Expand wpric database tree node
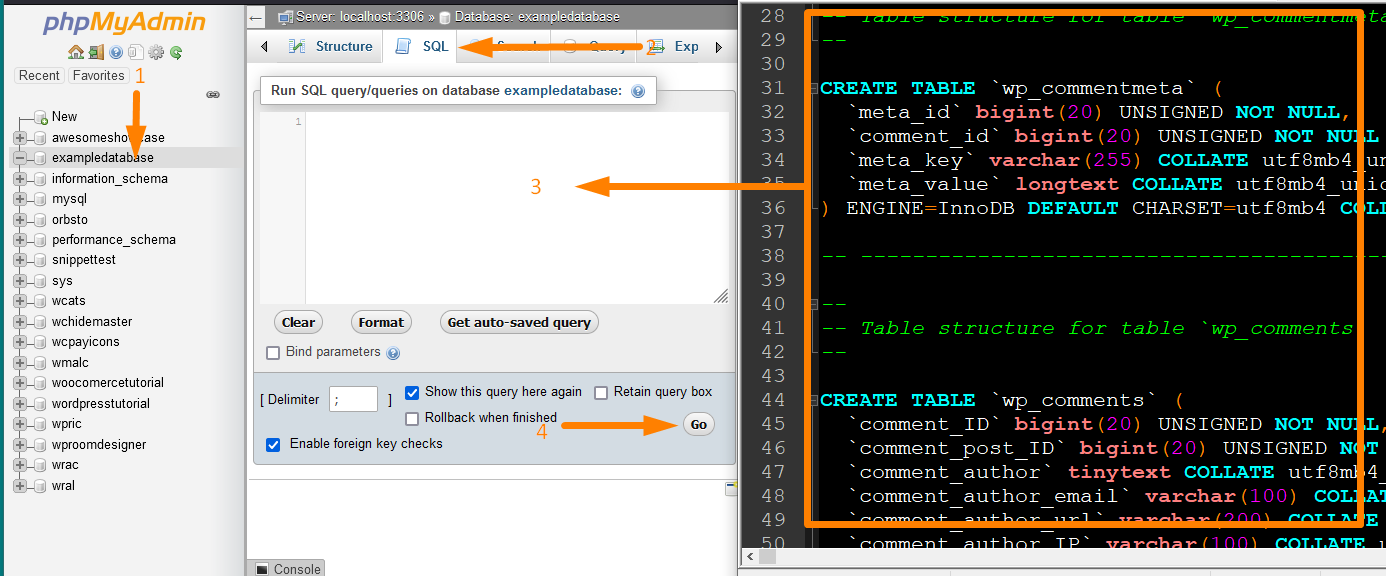 tap(20, 424)
